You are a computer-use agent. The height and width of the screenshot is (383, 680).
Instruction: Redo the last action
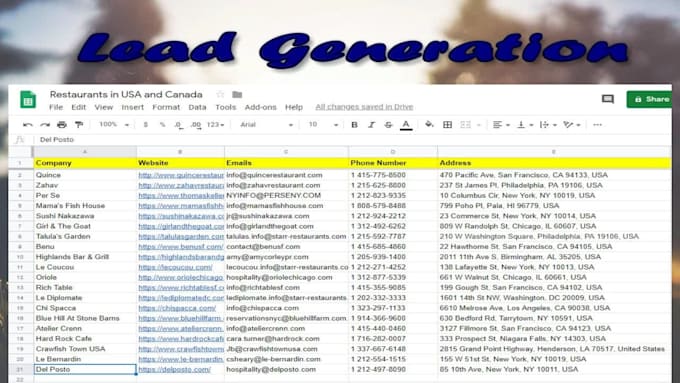coord(45,125)
